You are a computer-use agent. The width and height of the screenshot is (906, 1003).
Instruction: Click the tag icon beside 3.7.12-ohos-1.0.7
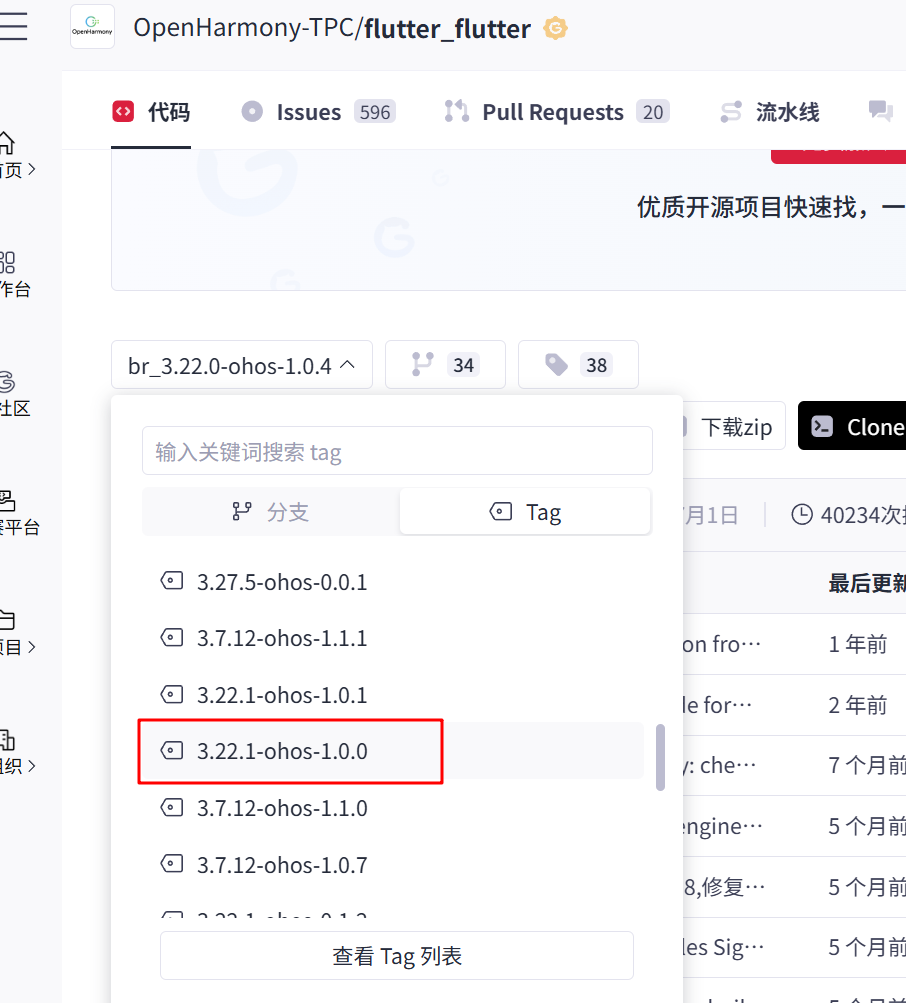(171, 864)
